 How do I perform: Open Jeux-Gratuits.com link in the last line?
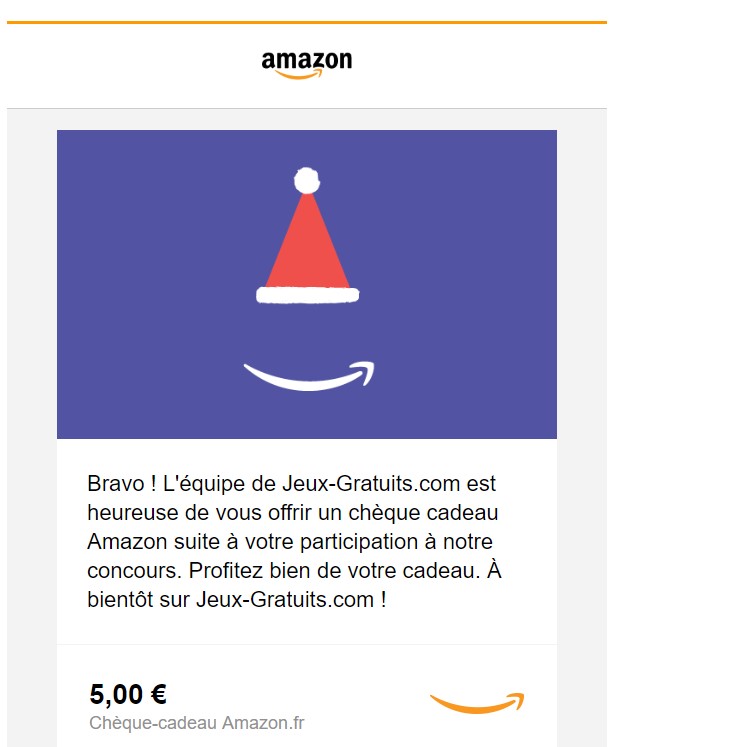click(x=285, y=599)
